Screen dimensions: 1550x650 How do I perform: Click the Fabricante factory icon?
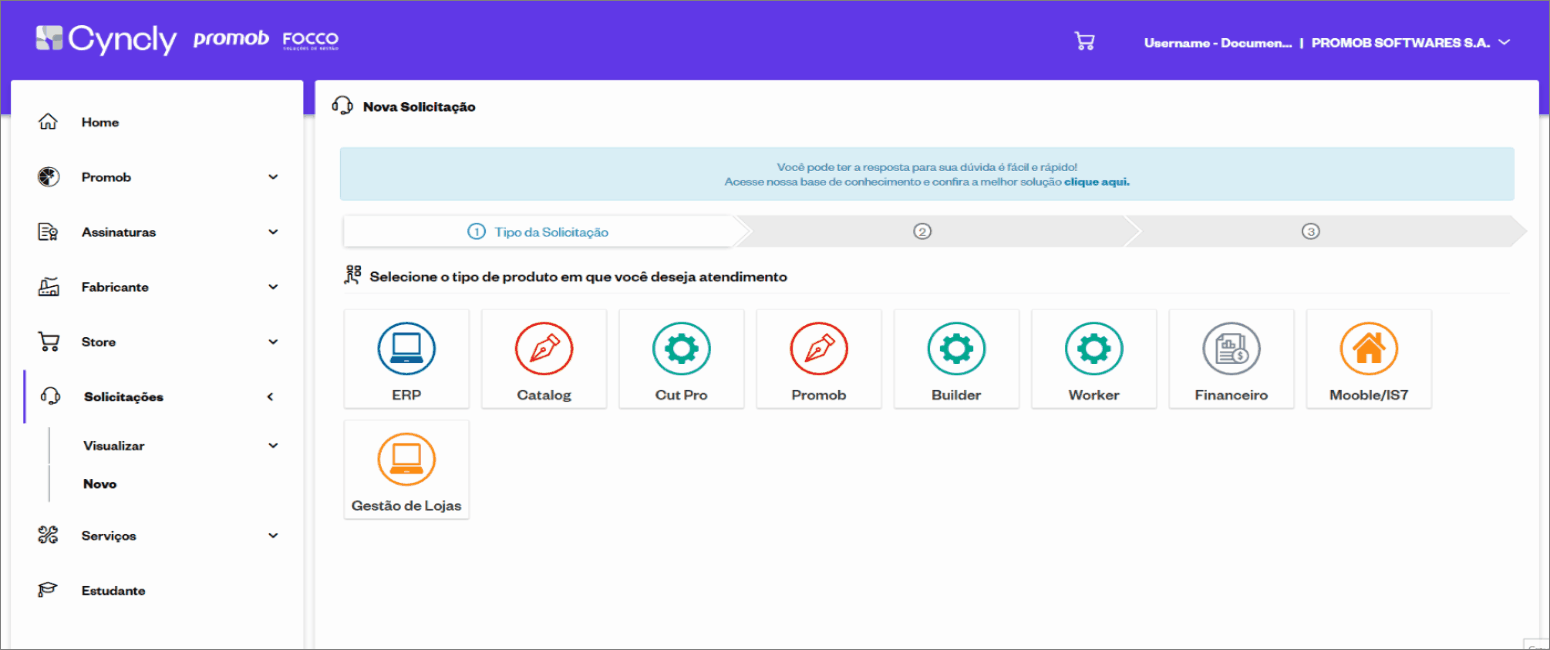[47, 287]
